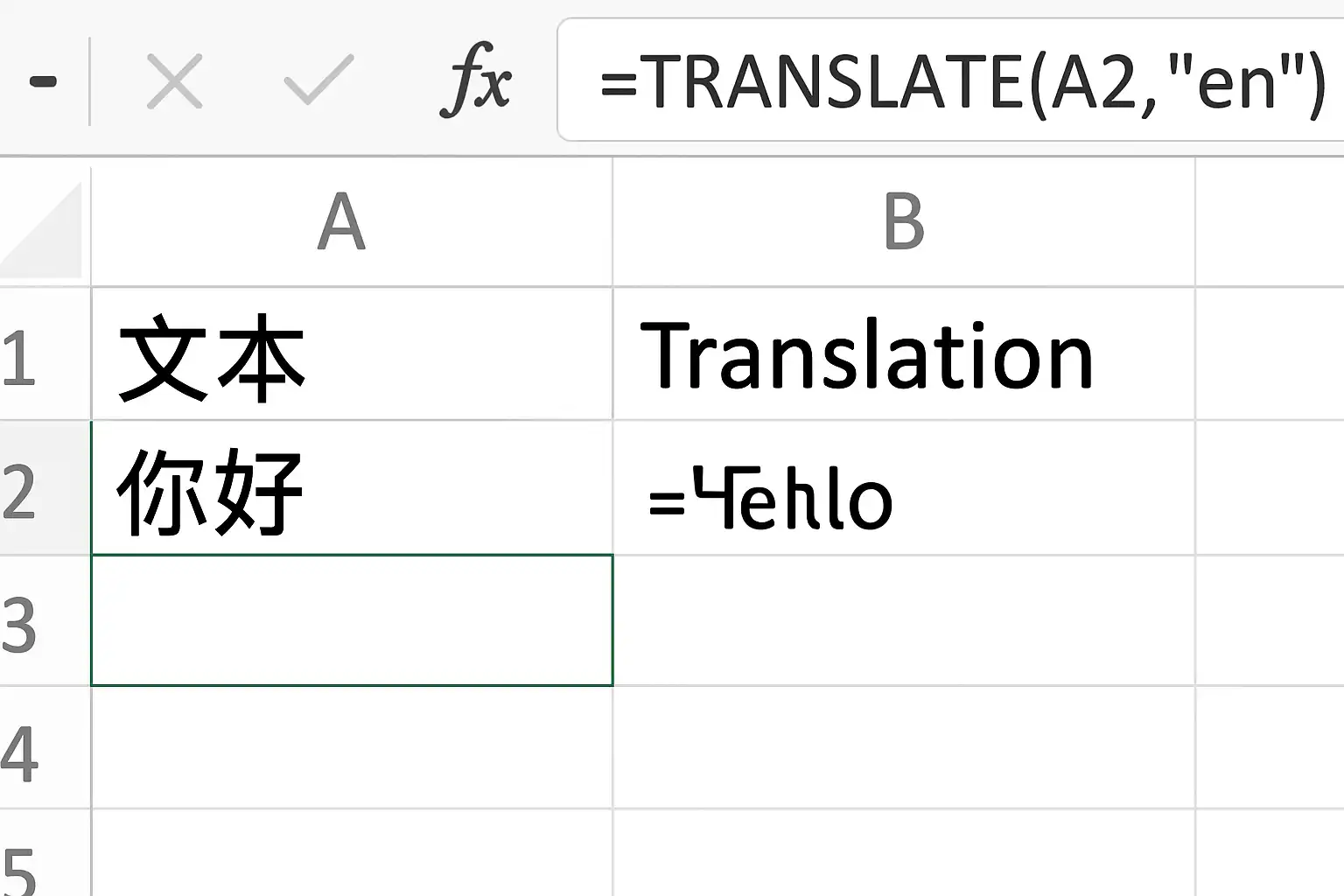Image resolution: width=1344 pixels, height=896 pixels.
Task: Select empty cell B4
Action: [904, 747]
